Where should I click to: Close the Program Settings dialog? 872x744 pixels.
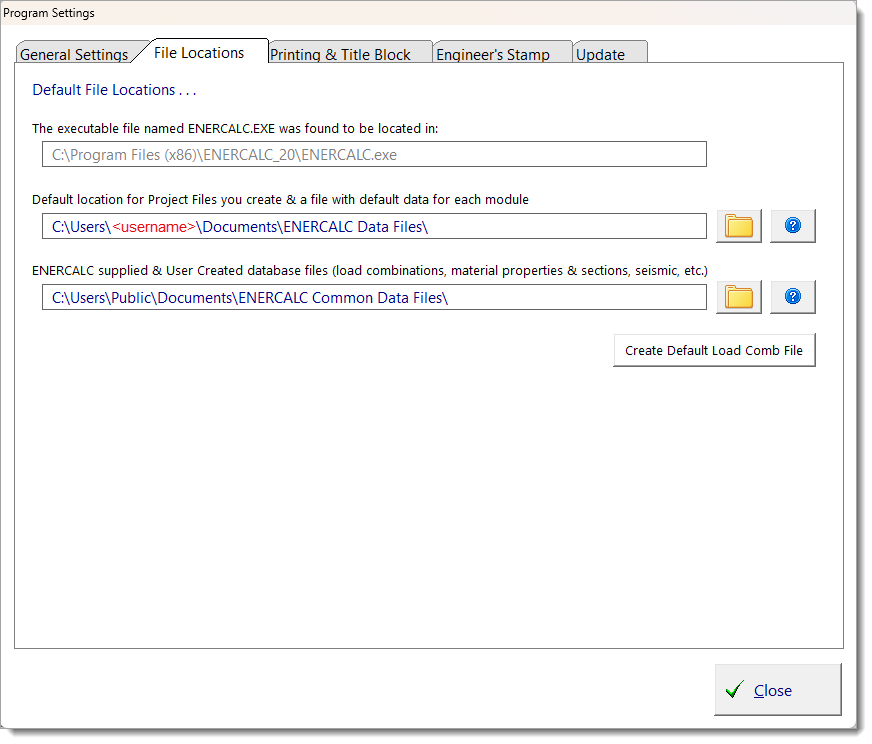(x=777, y=690)
